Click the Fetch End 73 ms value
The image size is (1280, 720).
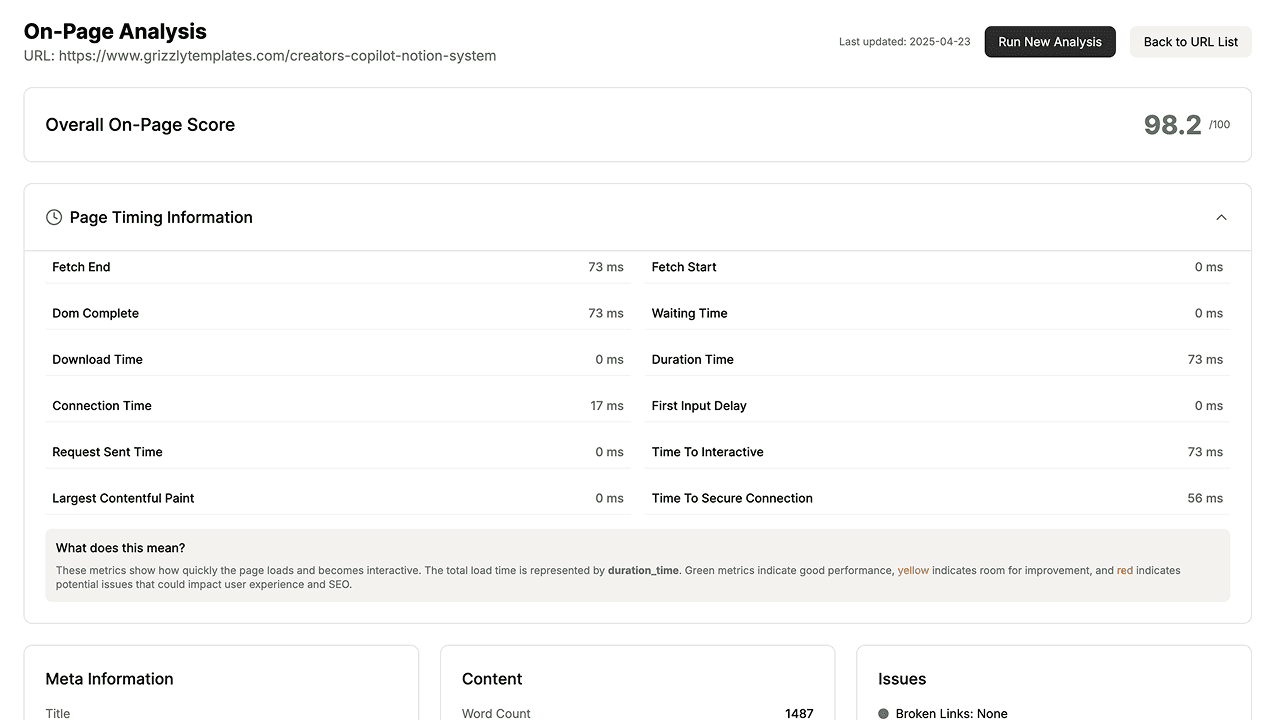pyautogui.click(x=606, y=267)
